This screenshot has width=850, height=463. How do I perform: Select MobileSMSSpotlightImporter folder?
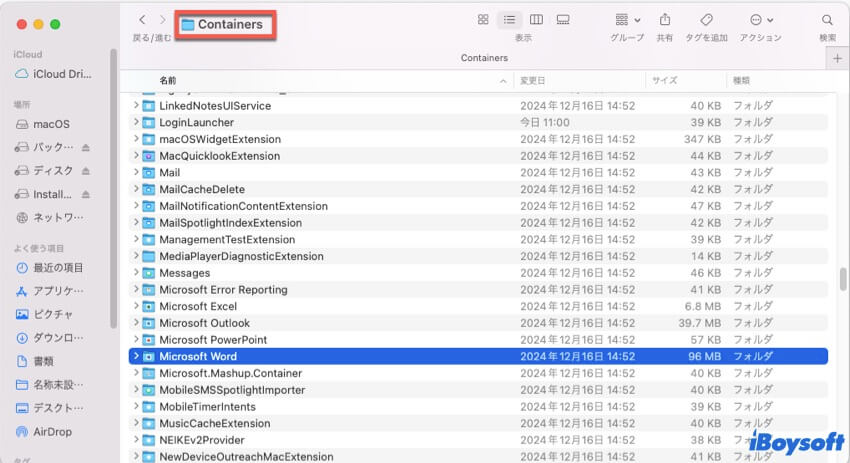pyautogui.click(x=478, y=390)
